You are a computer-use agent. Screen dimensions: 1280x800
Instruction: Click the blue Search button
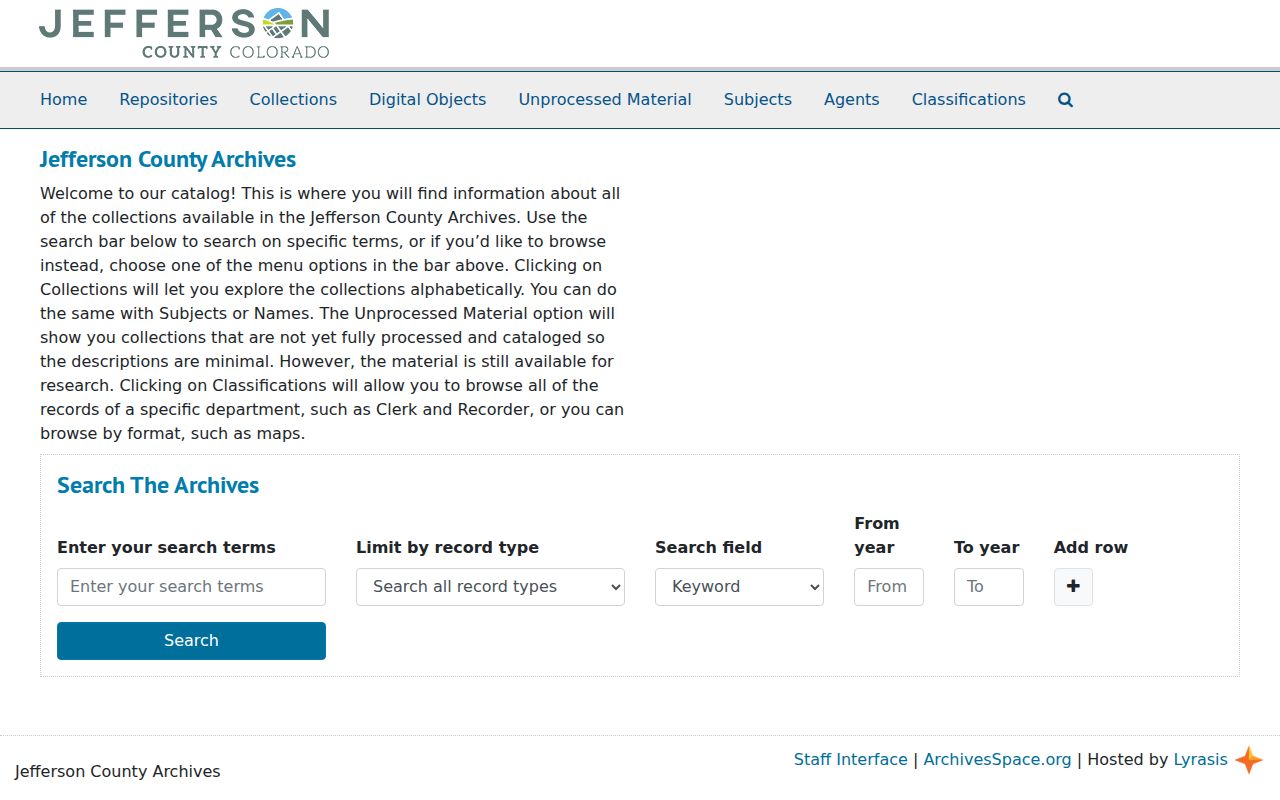point(191,641)
